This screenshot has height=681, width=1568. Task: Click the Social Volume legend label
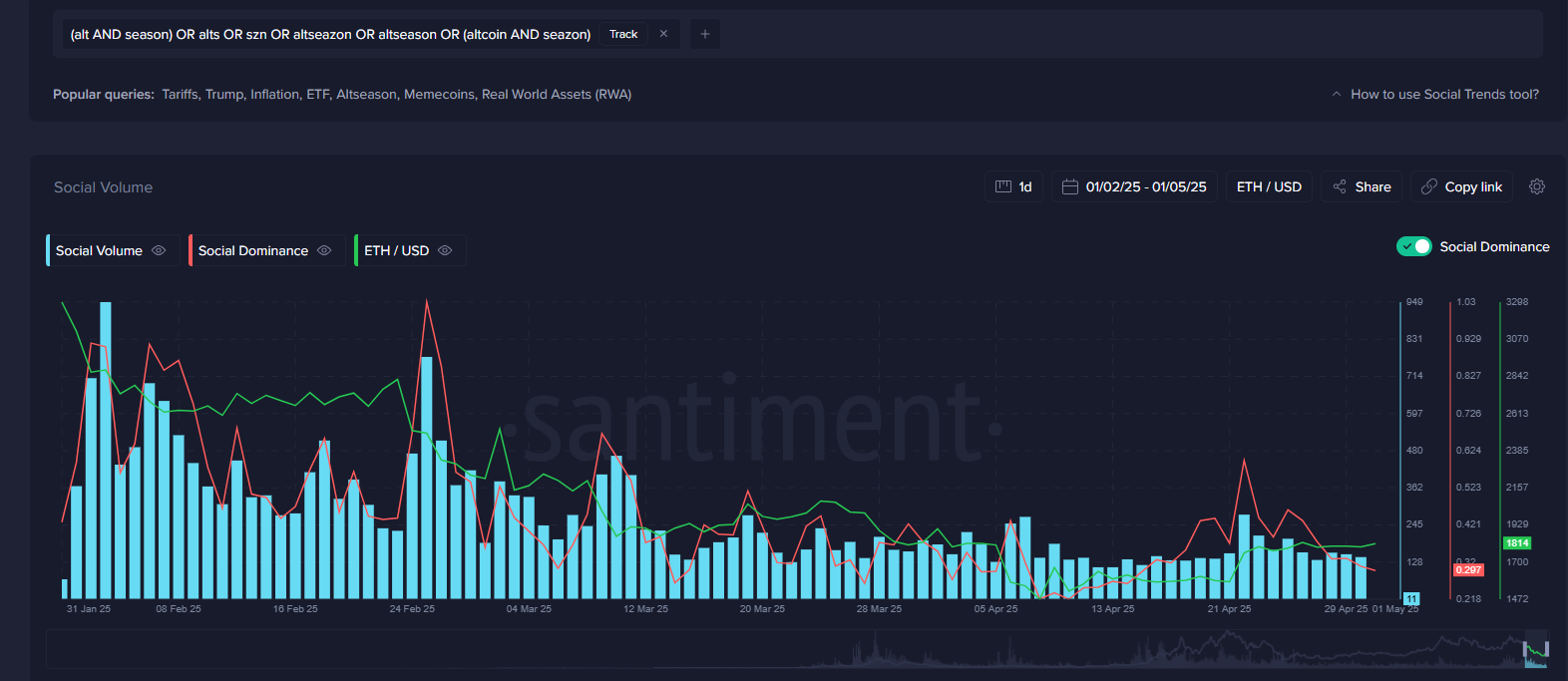click(x=99, y=250)
